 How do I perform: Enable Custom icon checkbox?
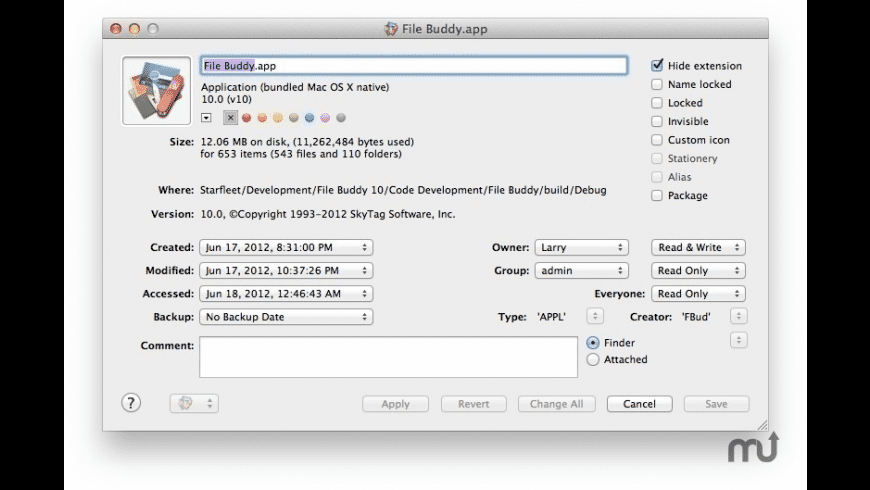click(657, 140)
